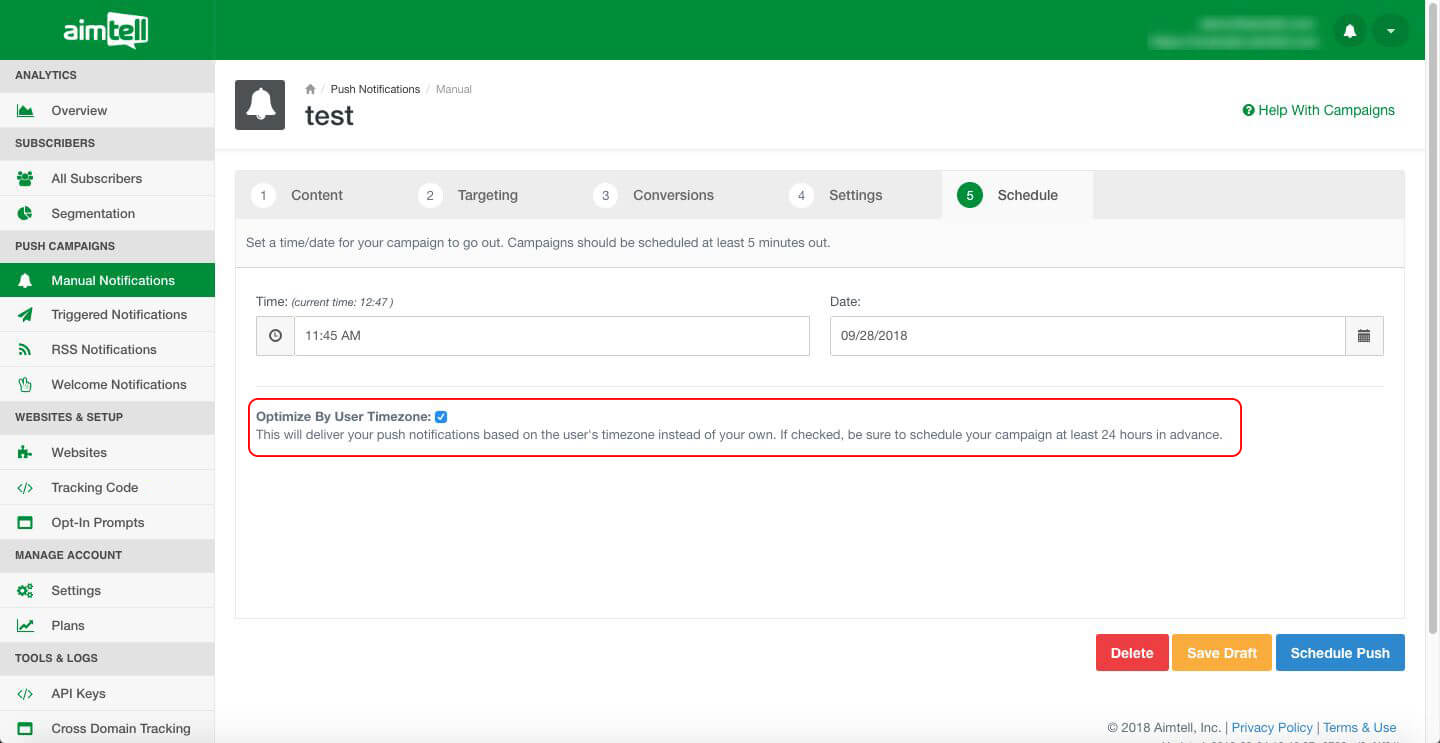Open the notifications bell in header
1440x743 pixels.
(x=1349, y=31)
